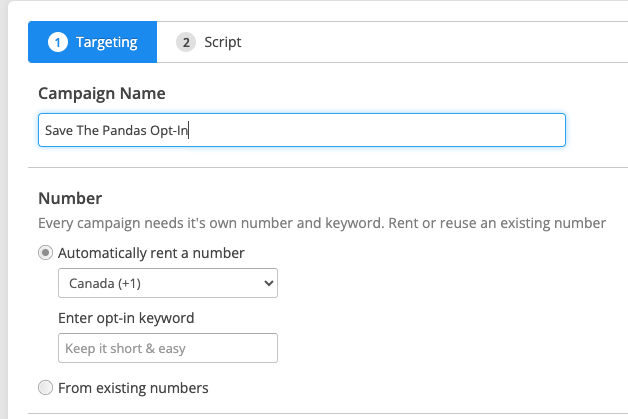Click the opt-in keyword input field
628x419 pixels.
coord(168,348)
